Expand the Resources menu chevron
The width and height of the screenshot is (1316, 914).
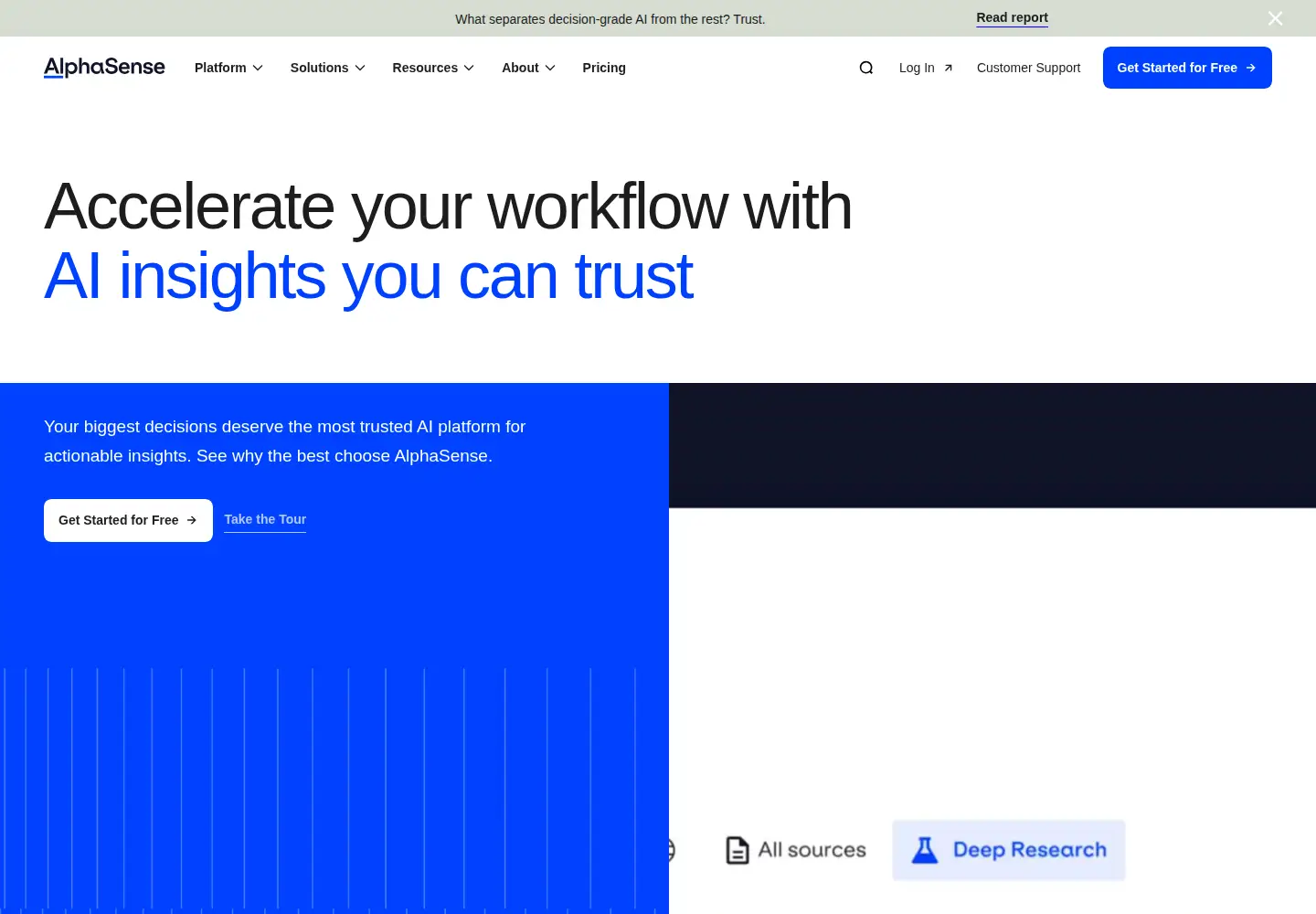point(469,68)
